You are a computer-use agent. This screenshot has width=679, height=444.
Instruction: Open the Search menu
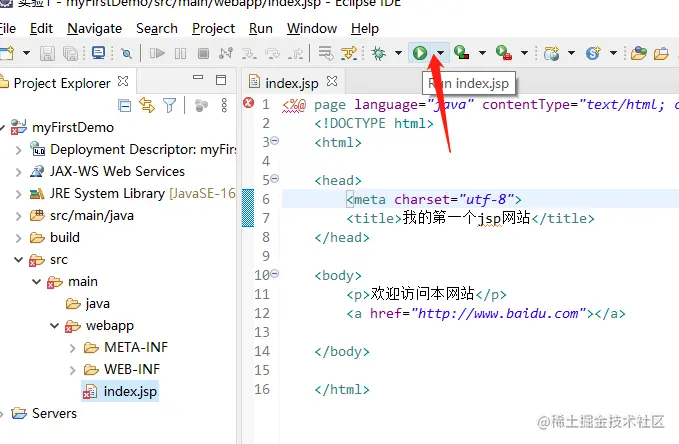coord(157,29)
